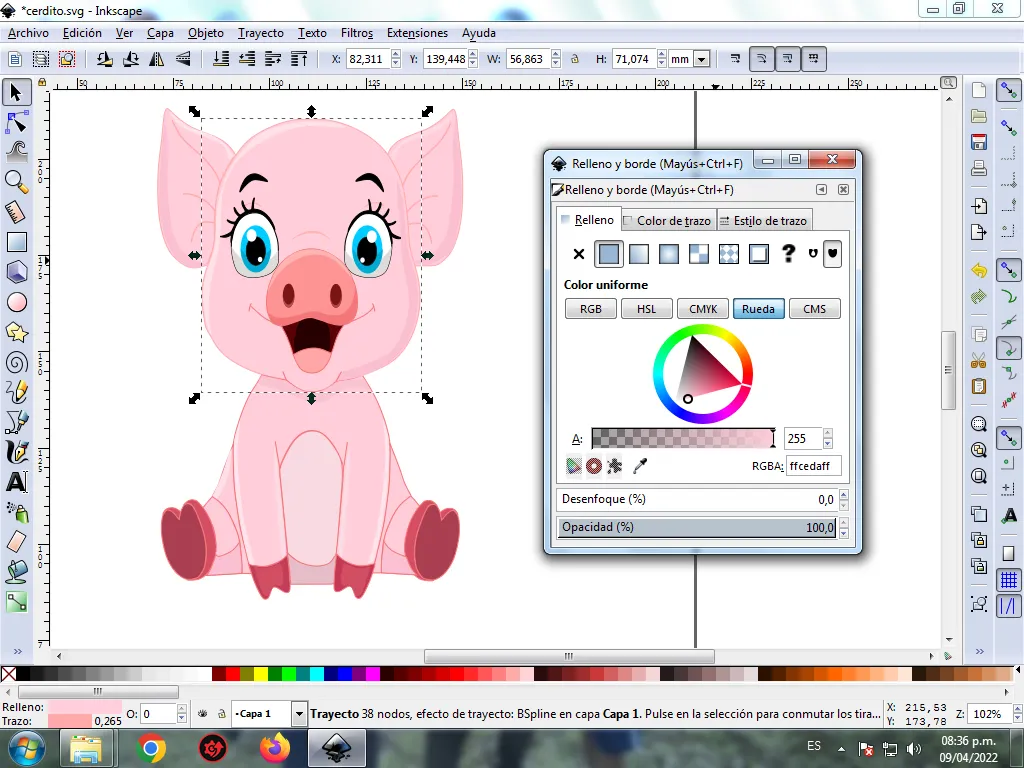Select the Zoom magnifier tool
1024x768 pixels.
16,182
